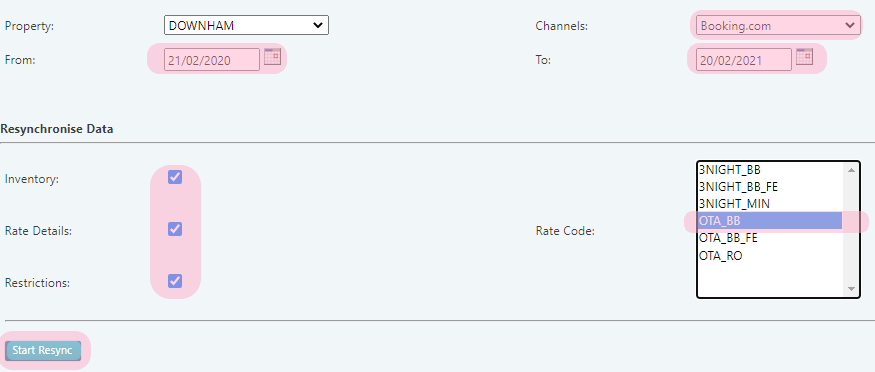The width and height of the screenshot is (875, 372).
Task: Select OTA_RO rate code entry
Action: pyautogui.click(x=770, y=256)
